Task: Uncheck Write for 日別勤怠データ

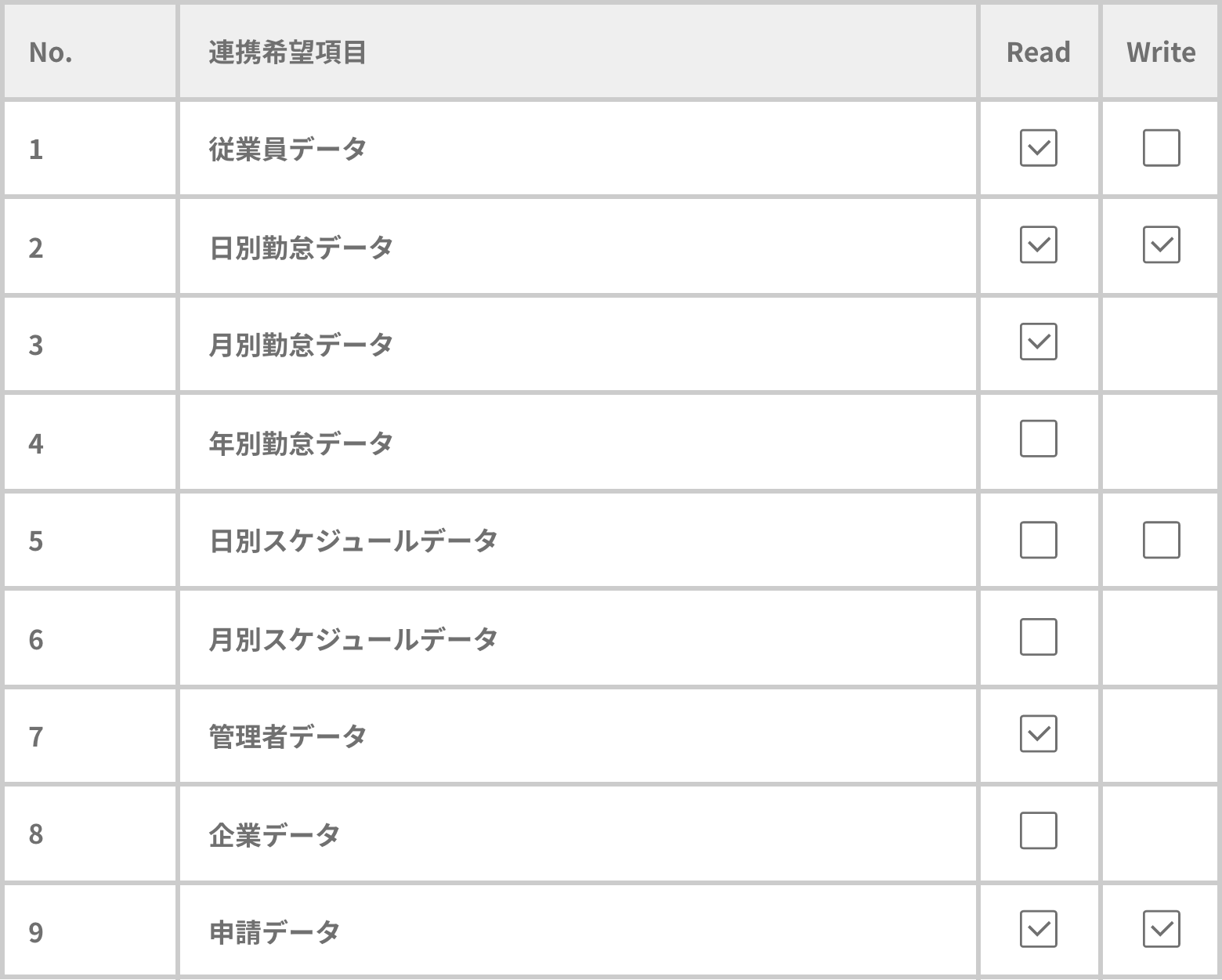Action: [x=1161, y=245]
